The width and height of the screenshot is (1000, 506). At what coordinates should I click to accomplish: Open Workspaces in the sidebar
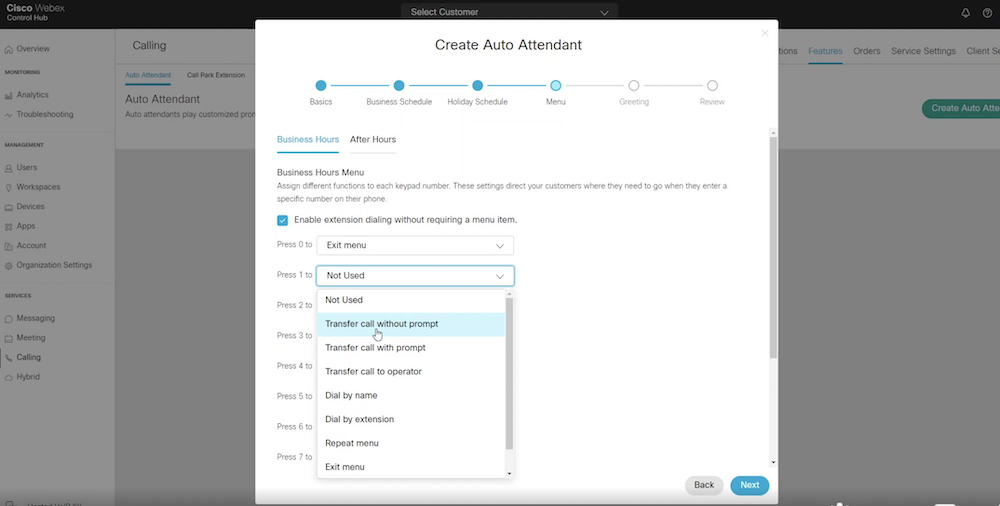click(x=38, y=188)
